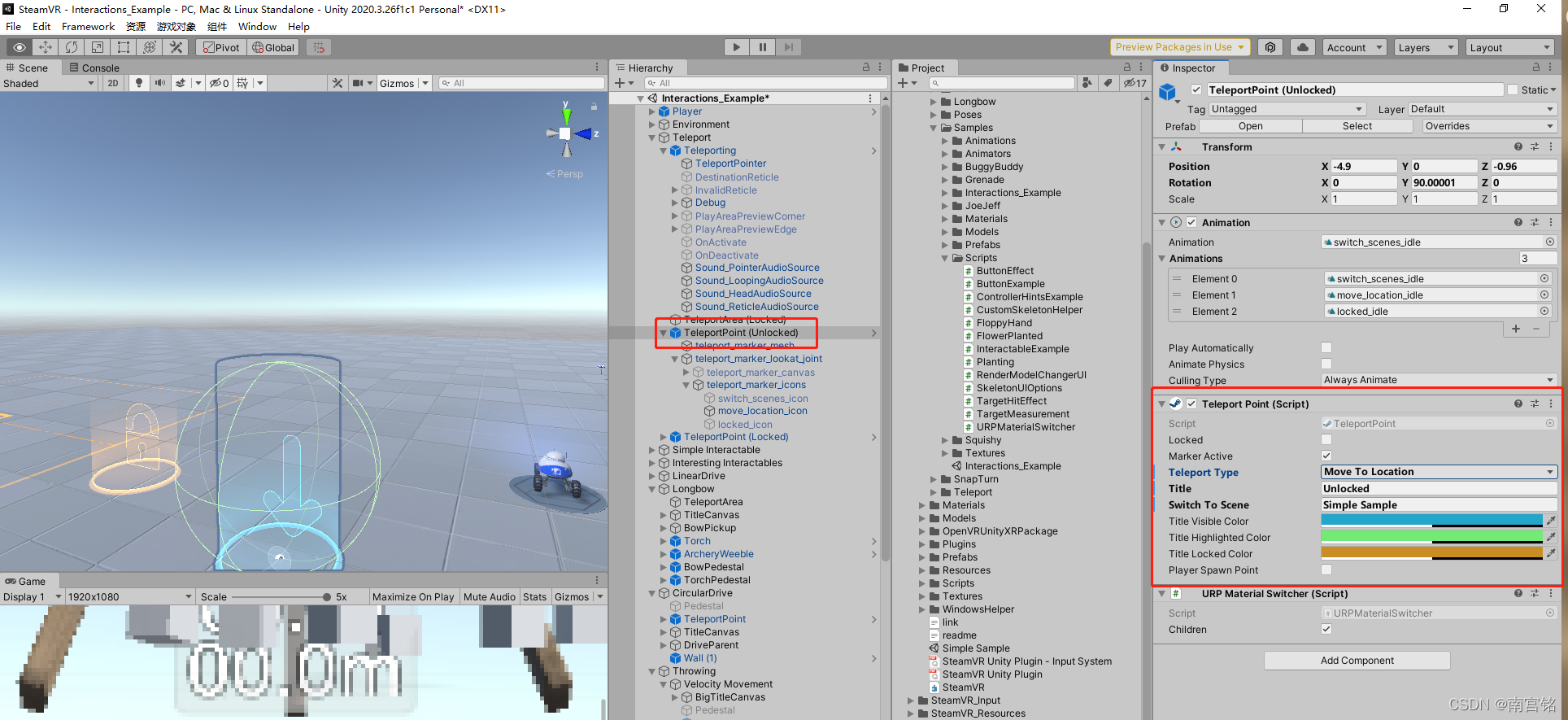The image size is (1568, 720).
Task: Enable Player Spawn Point checkbox
Action: pyautogui.click(x=1326, y=569)
